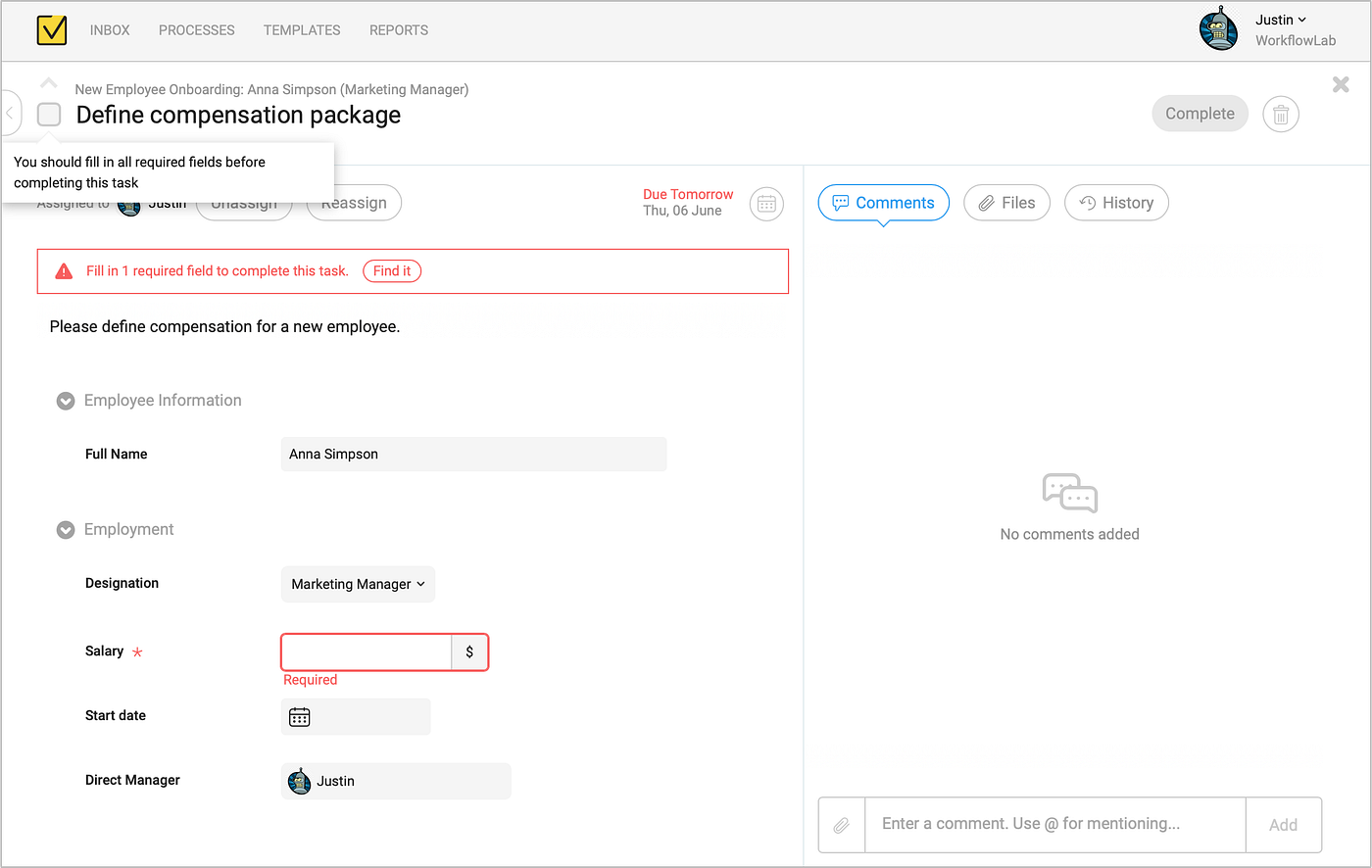Open the Marketing Manager designation dropdown
Image resolution: width=1372 pixels, height=868 pixels.
click(x=358, y=584)
